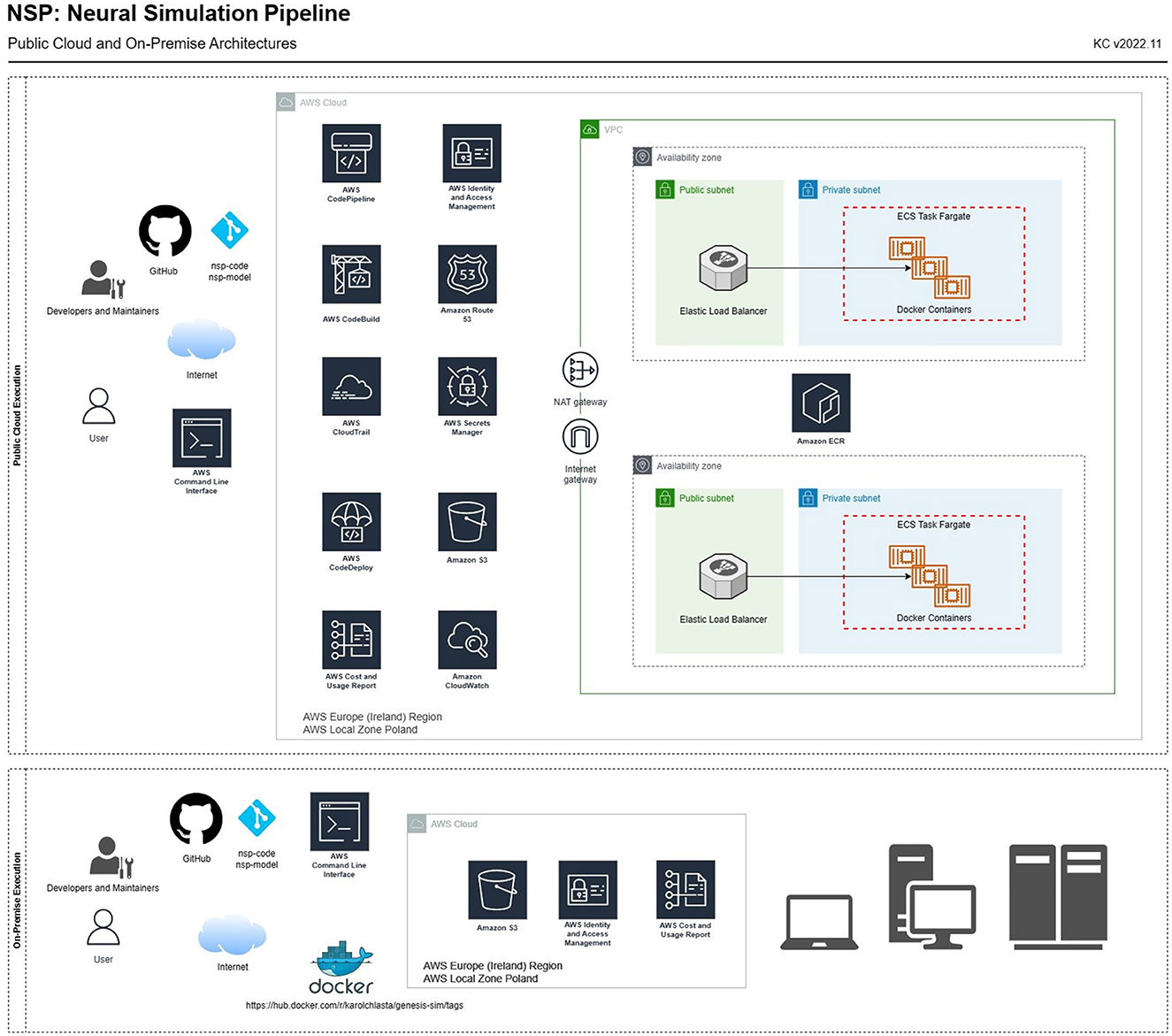Click Private subnet lock icon in upper zone
The image size is (1172, 1036).
pos(808,189)
